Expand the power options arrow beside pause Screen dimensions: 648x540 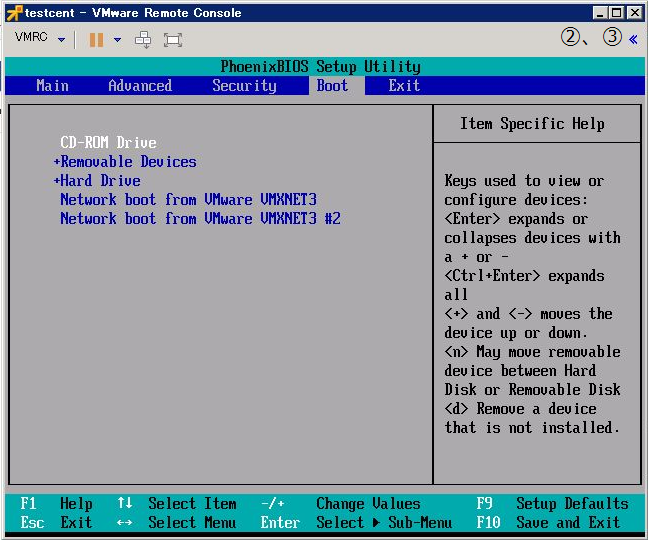click(117, 39)
